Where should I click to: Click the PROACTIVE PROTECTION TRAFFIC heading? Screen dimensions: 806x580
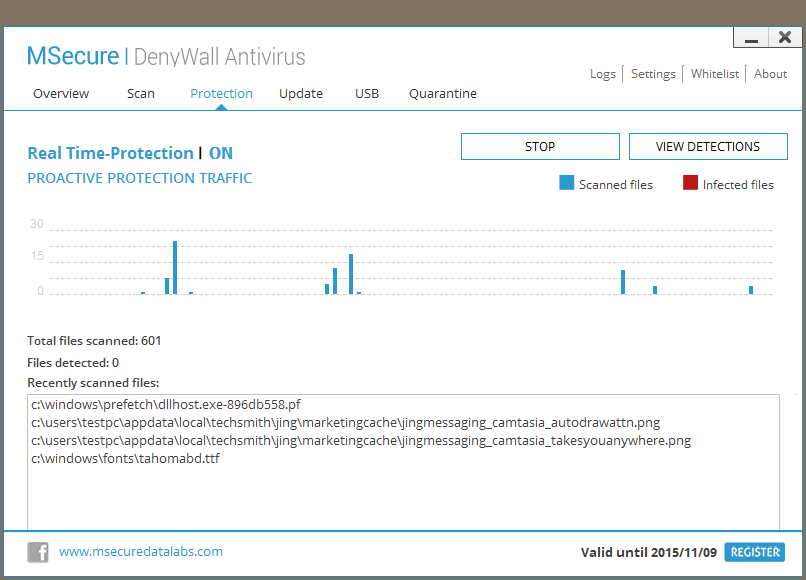(x=140, y=178)
